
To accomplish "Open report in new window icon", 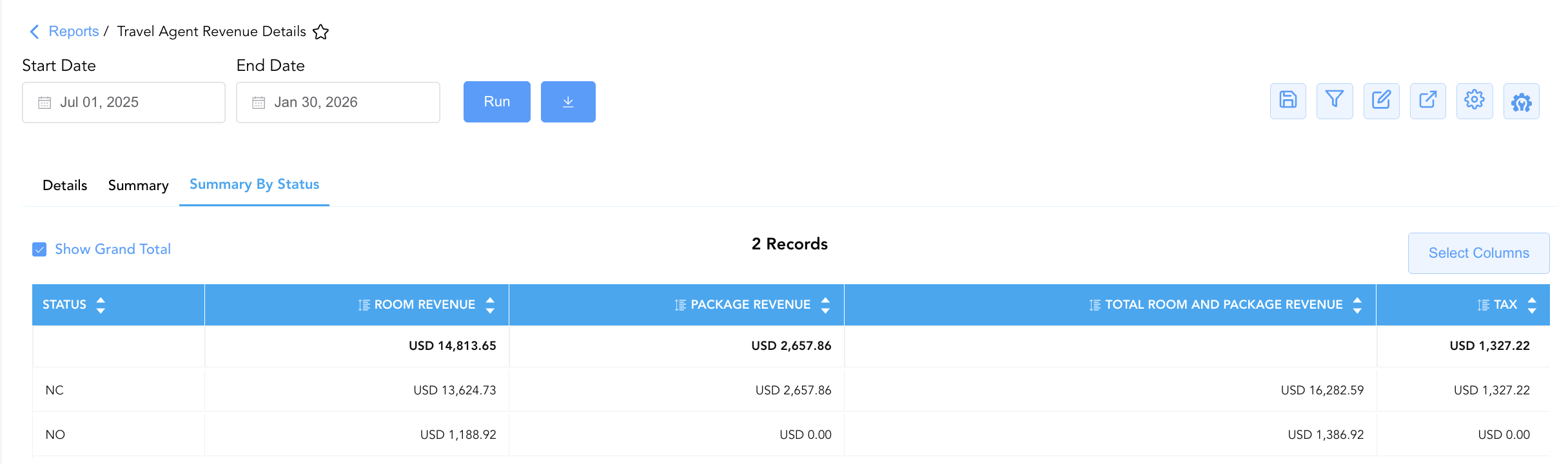I will tap(1428, 101).
